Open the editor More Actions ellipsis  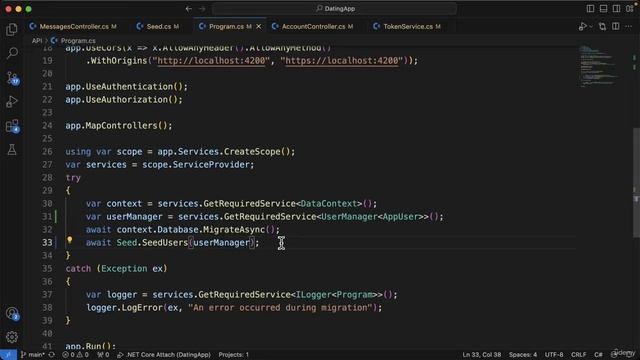(629, 27)
